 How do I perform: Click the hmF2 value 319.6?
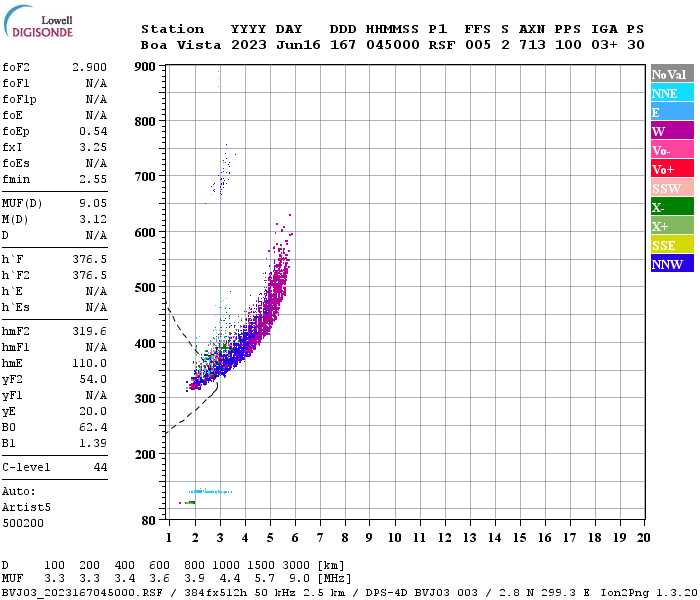tap(89, 331)
